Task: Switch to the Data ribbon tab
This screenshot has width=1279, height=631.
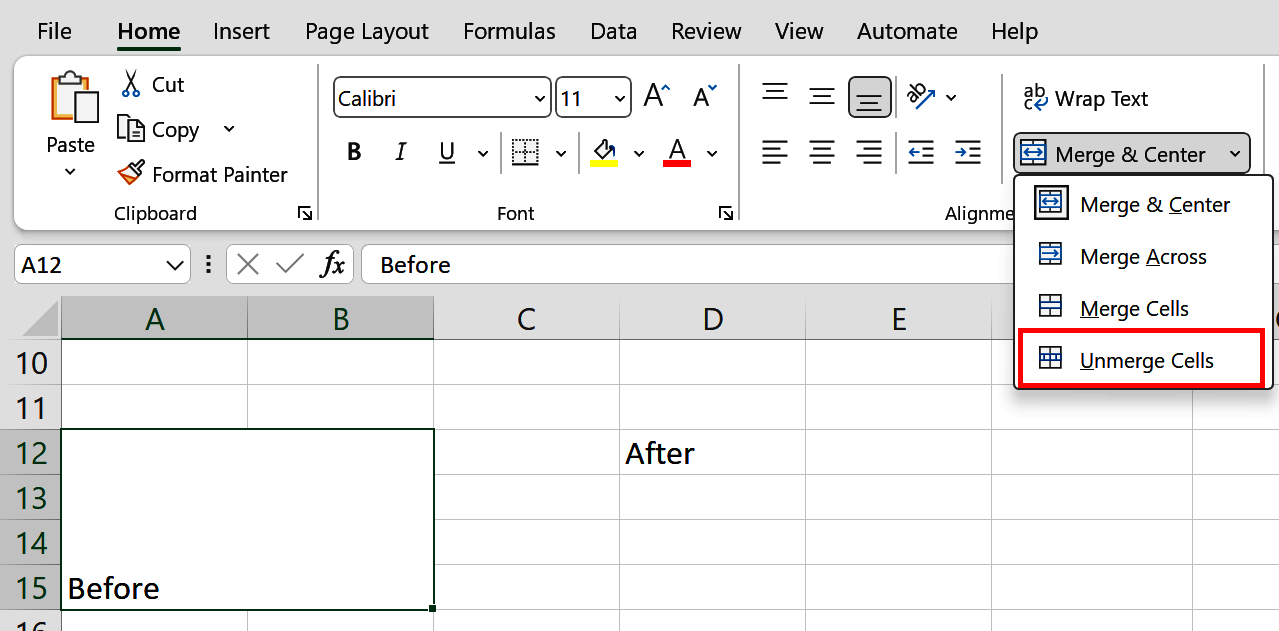Action: [x=613, y=31]
